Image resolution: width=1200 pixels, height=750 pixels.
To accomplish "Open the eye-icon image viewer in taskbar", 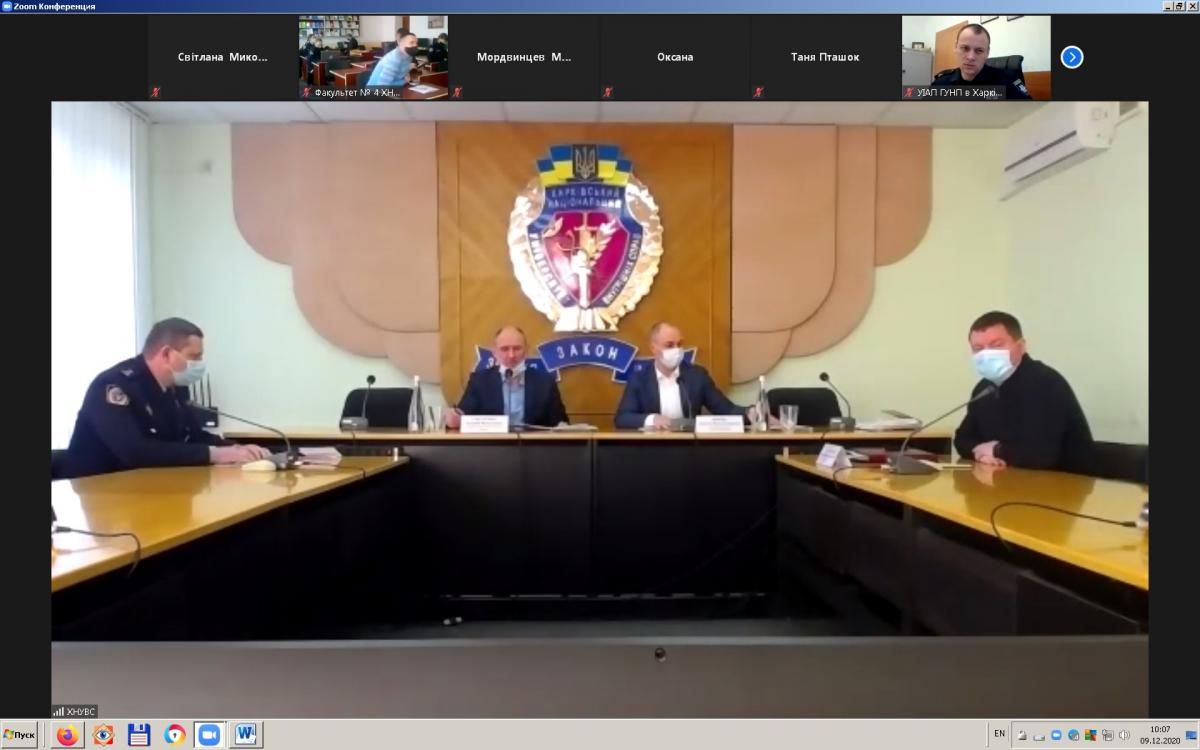I will 103,735.
